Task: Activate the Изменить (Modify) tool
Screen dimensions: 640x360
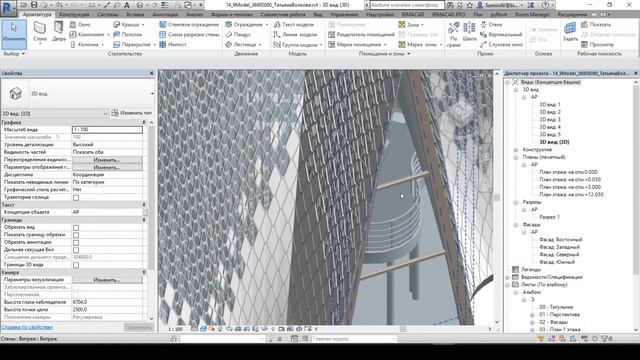Action: (x=13, y=33)
